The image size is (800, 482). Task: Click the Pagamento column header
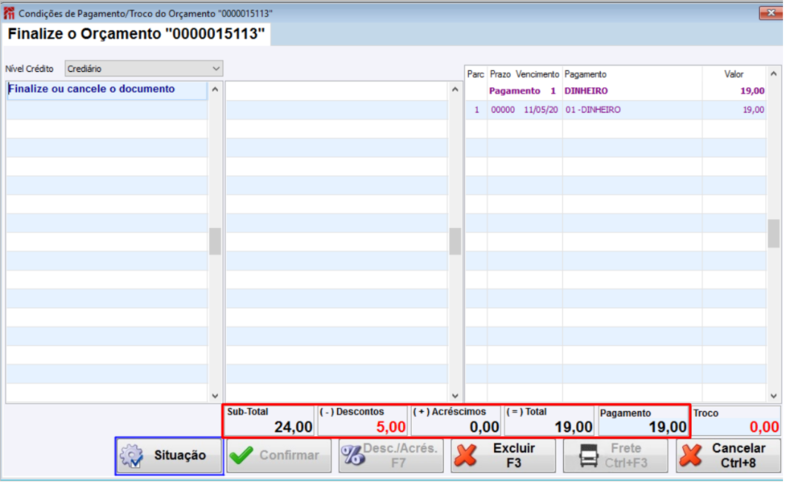[x=585, y=74]
